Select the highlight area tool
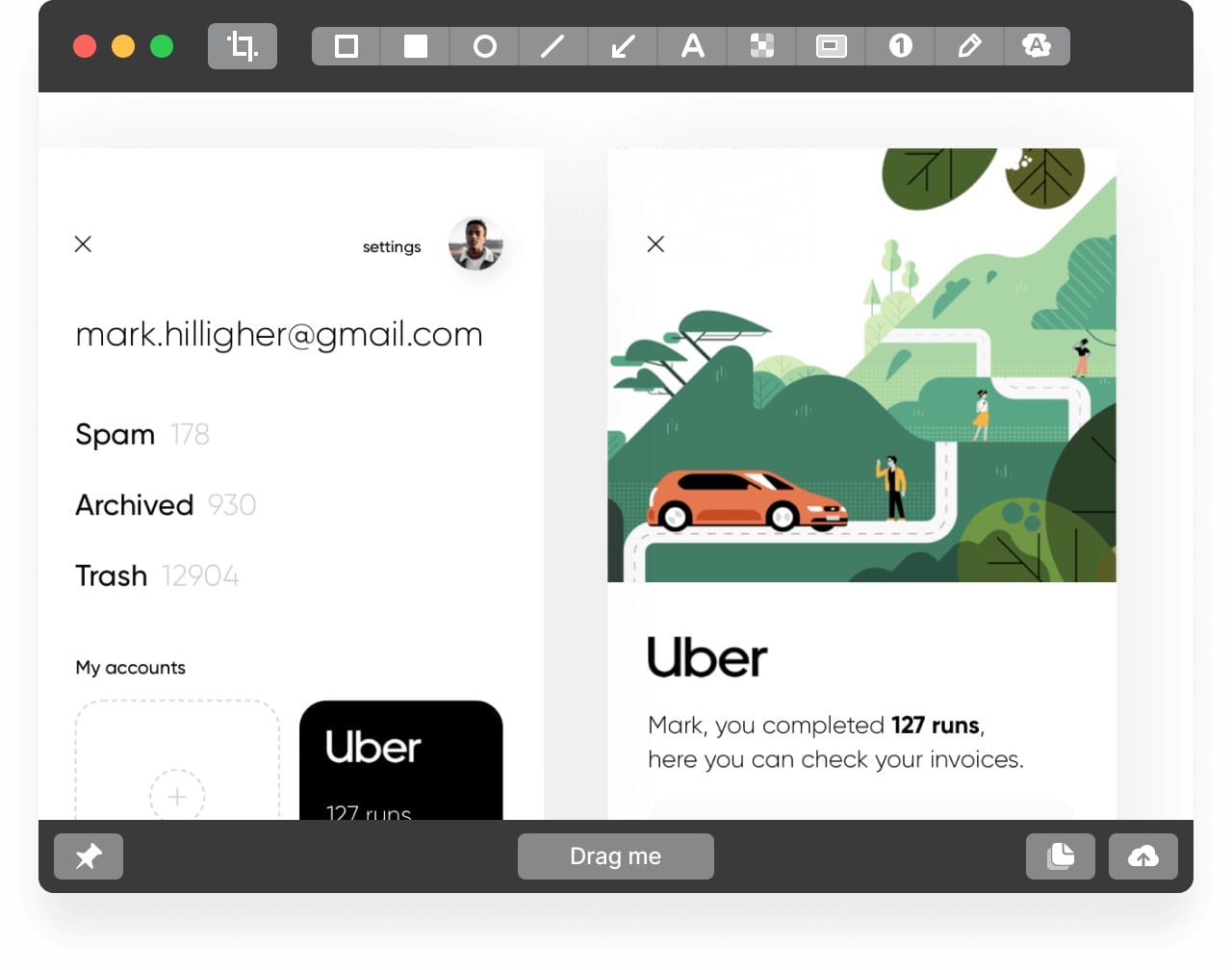The image size is (1232, 970). [x=832, y=46]
